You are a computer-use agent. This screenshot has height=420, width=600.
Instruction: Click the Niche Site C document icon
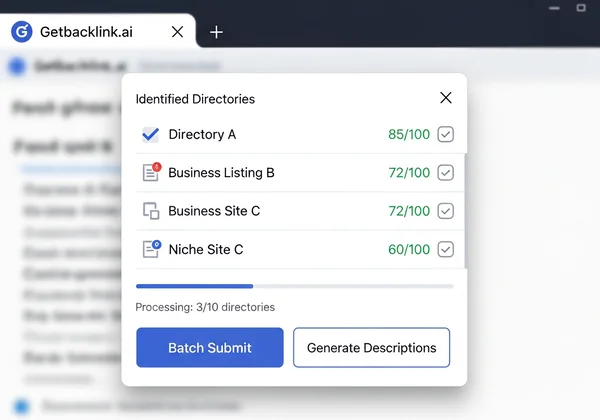click(x=151, y=249)
